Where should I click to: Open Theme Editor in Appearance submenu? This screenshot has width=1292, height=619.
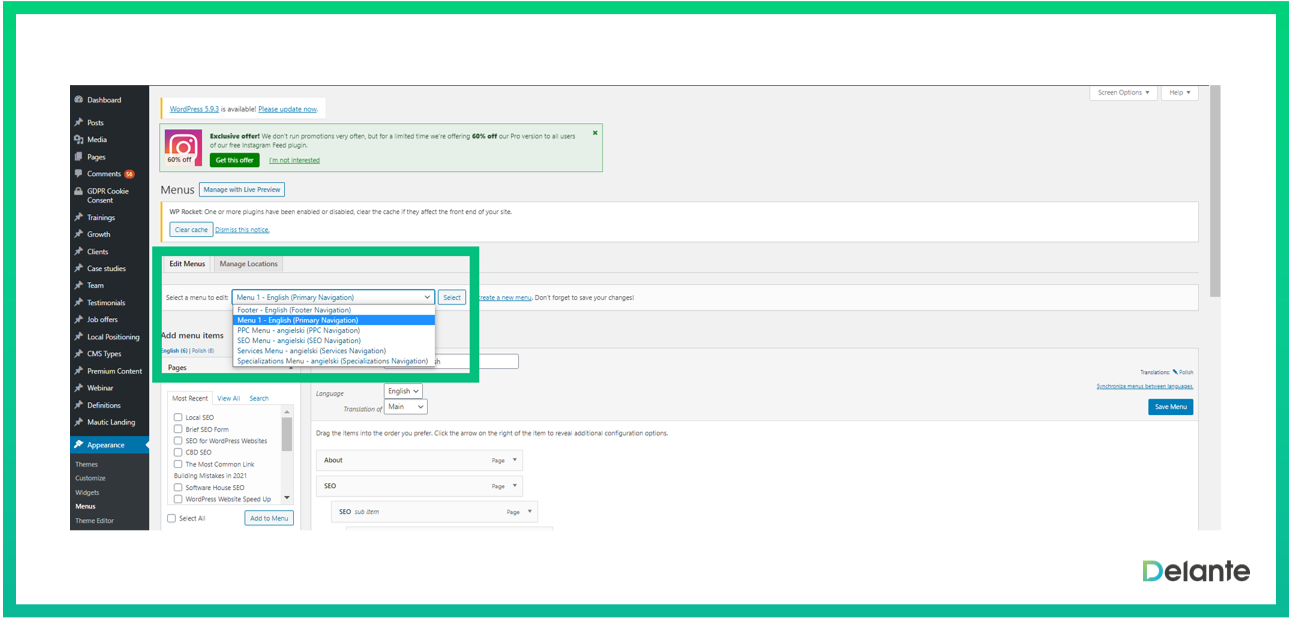(95, 521)
